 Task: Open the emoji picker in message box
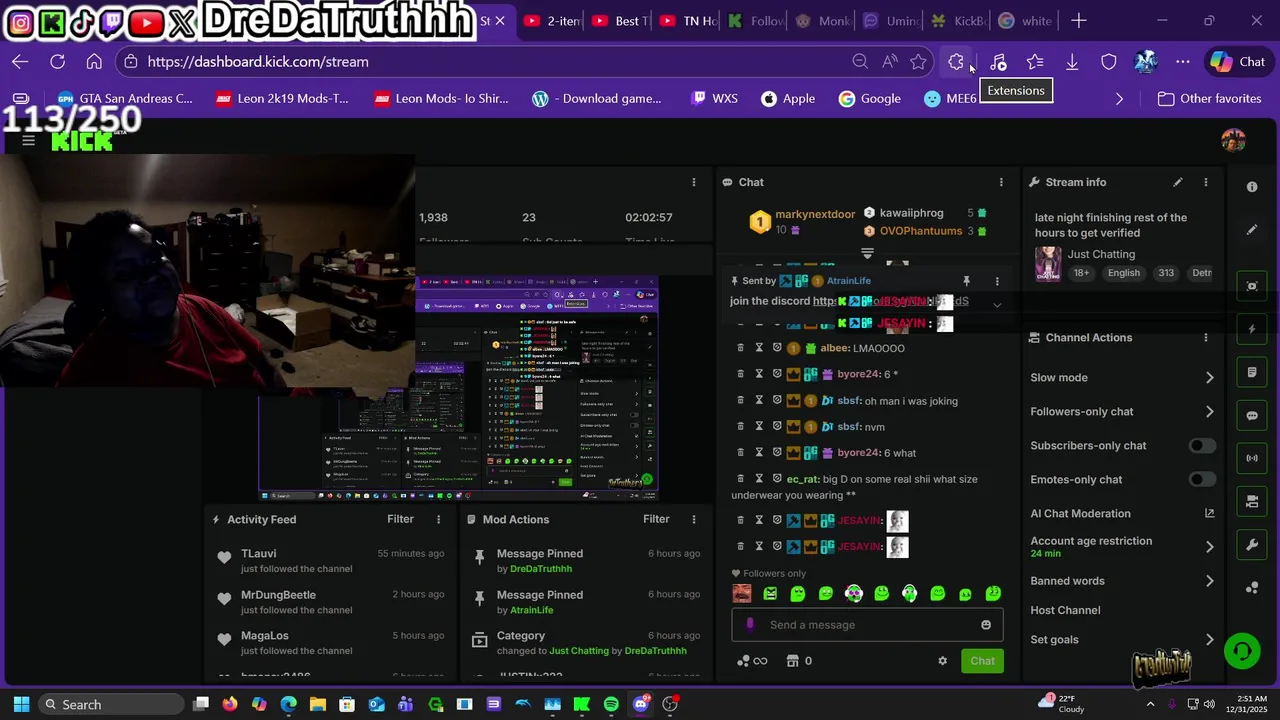tap(986, 625)
